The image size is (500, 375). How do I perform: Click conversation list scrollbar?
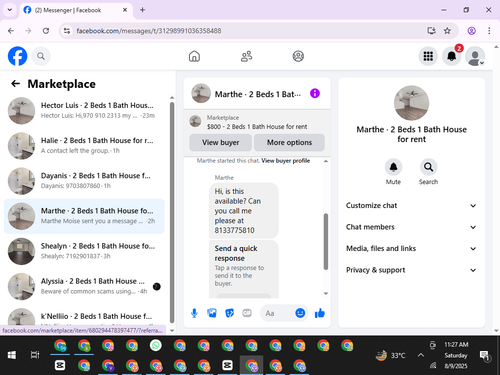coord(172,212)
